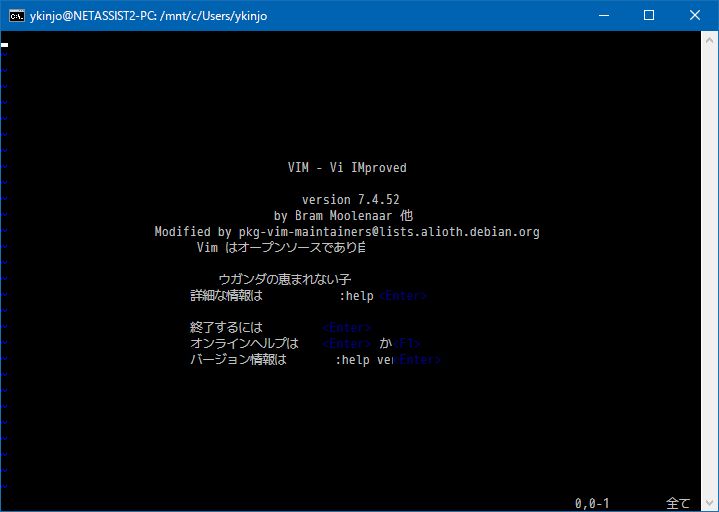
Task: Click the '全て' status indicator
Action: [678, 503]
